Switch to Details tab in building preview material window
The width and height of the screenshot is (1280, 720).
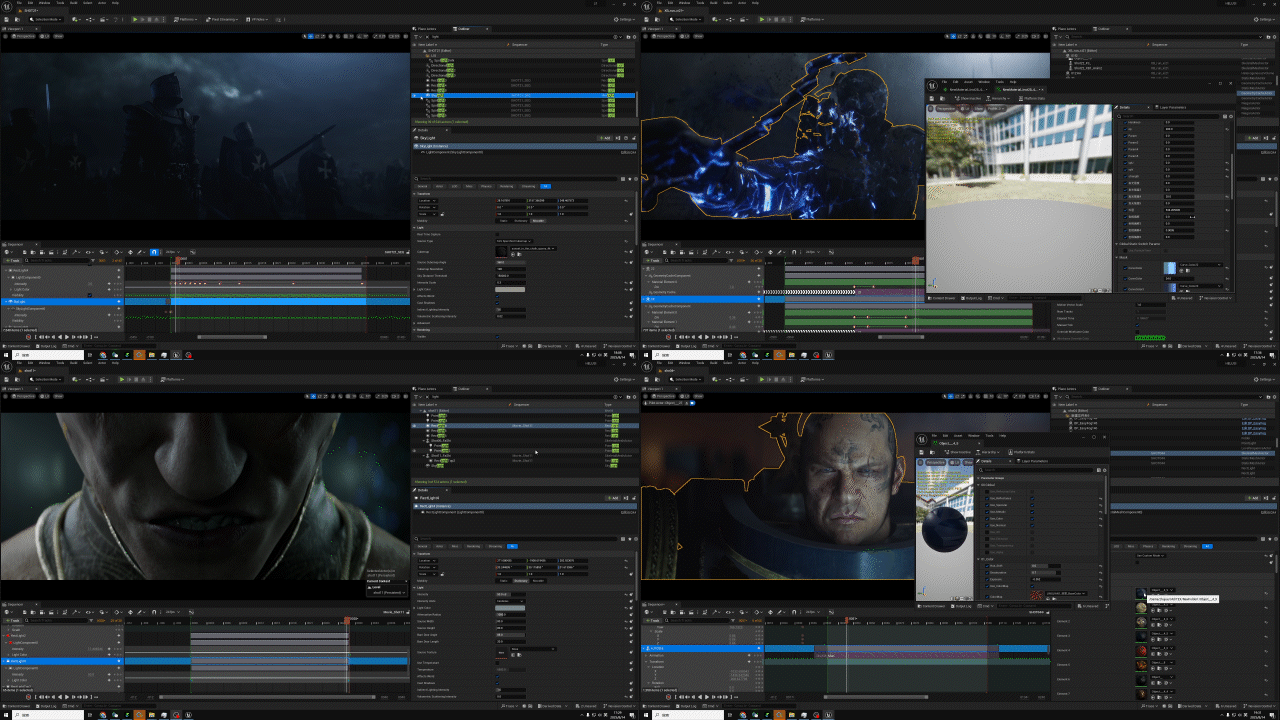(x=1125, y=107)
